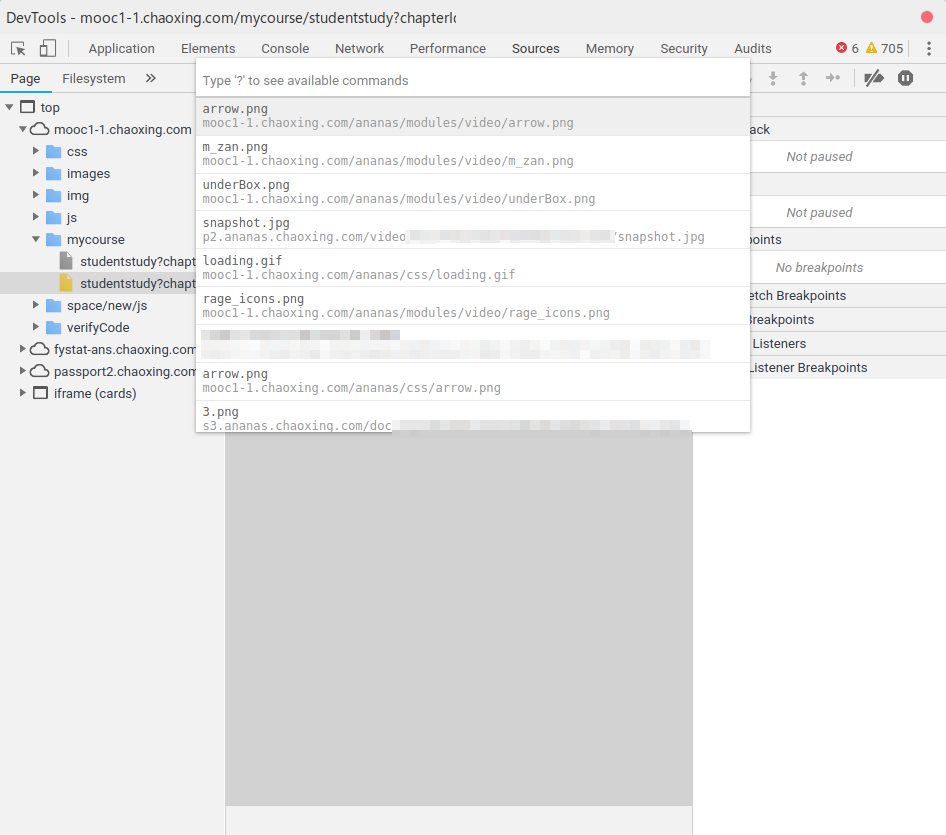The image size is (946, 835).
Task: Expand the js folder arrow
Action: pos(36,217)
